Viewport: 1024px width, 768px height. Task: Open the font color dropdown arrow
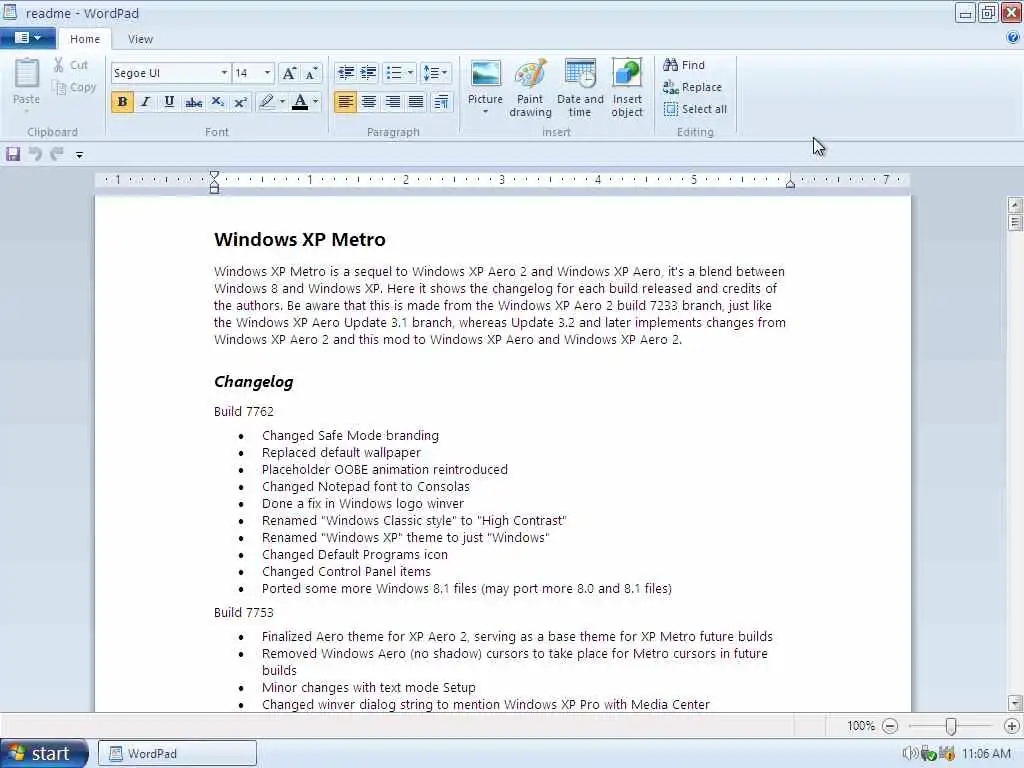point(315,102)
